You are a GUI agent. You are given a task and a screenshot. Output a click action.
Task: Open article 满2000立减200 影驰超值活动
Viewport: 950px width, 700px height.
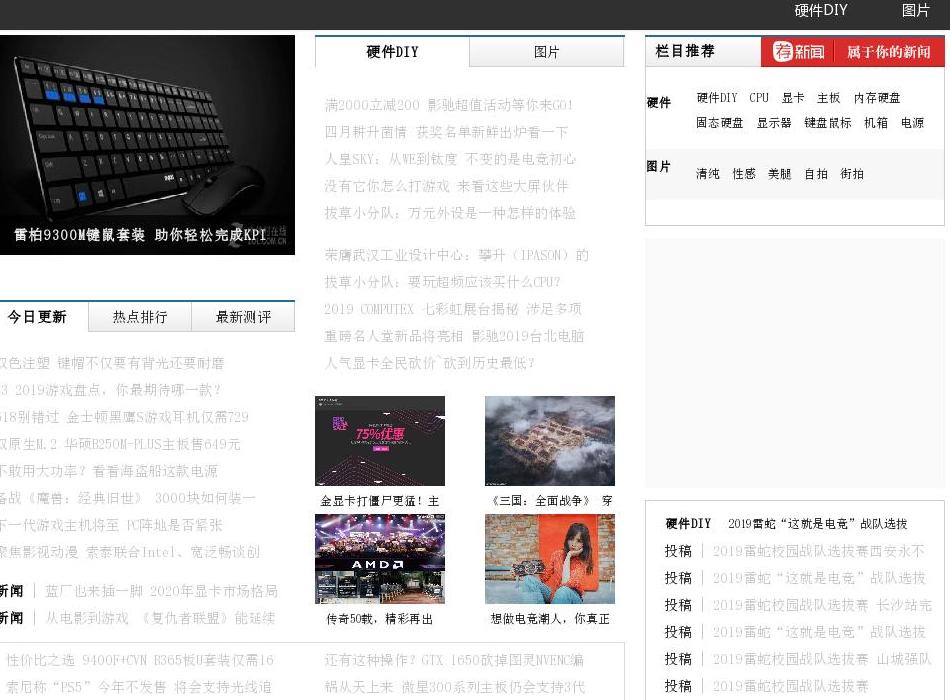pos(448,105)
